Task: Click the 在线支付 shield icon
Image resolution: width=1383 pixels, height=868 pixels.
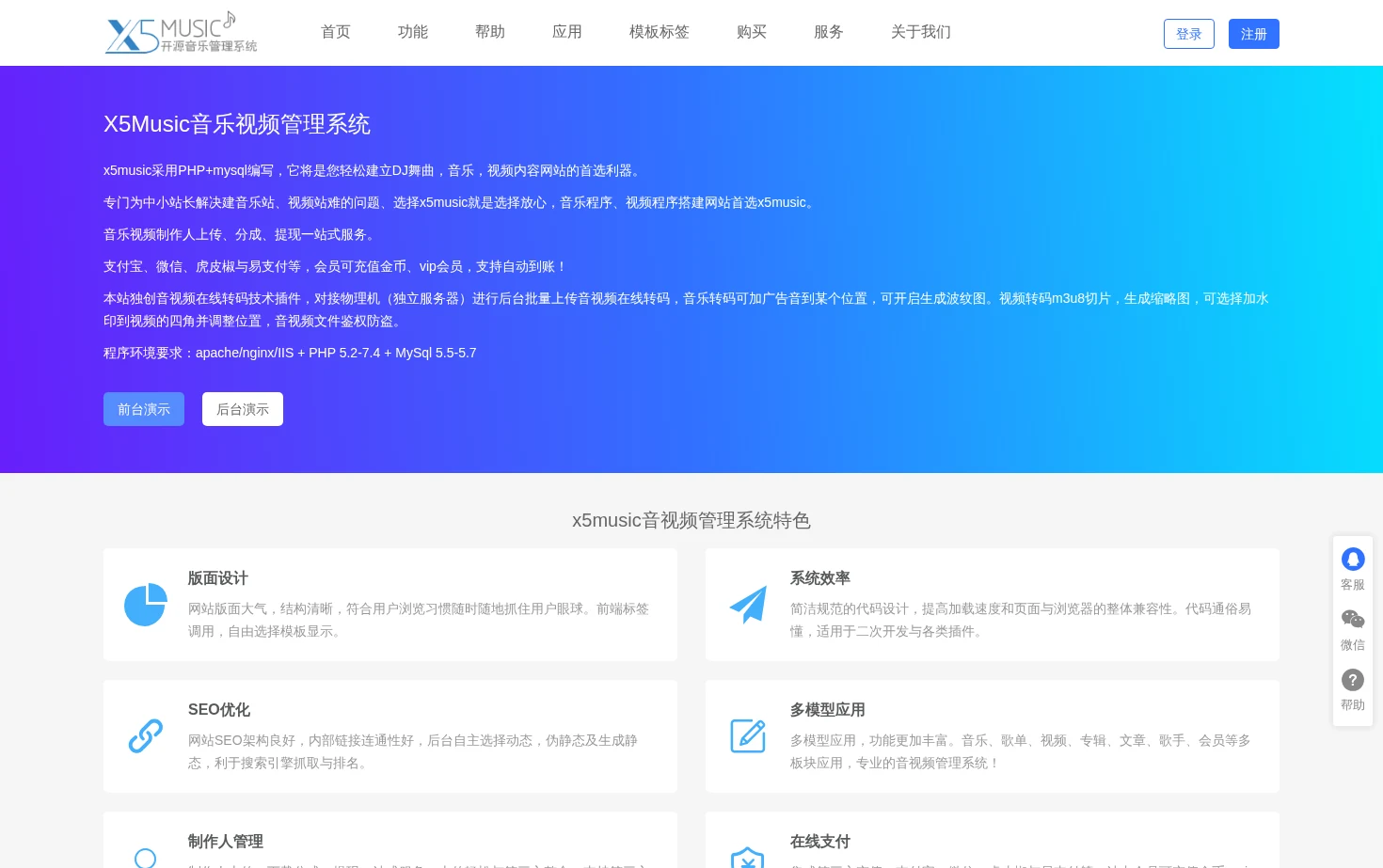Action: pos(747,858)
